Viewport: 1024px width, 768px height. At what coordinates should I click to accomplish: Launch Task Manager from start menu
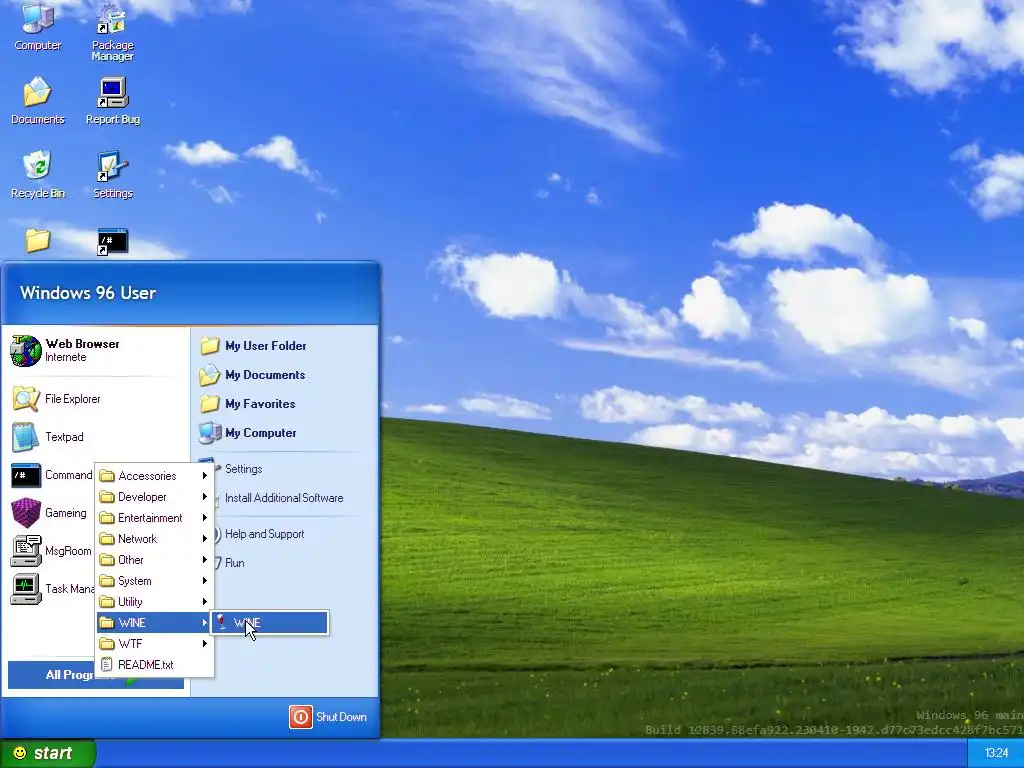(x=52, y=588)
